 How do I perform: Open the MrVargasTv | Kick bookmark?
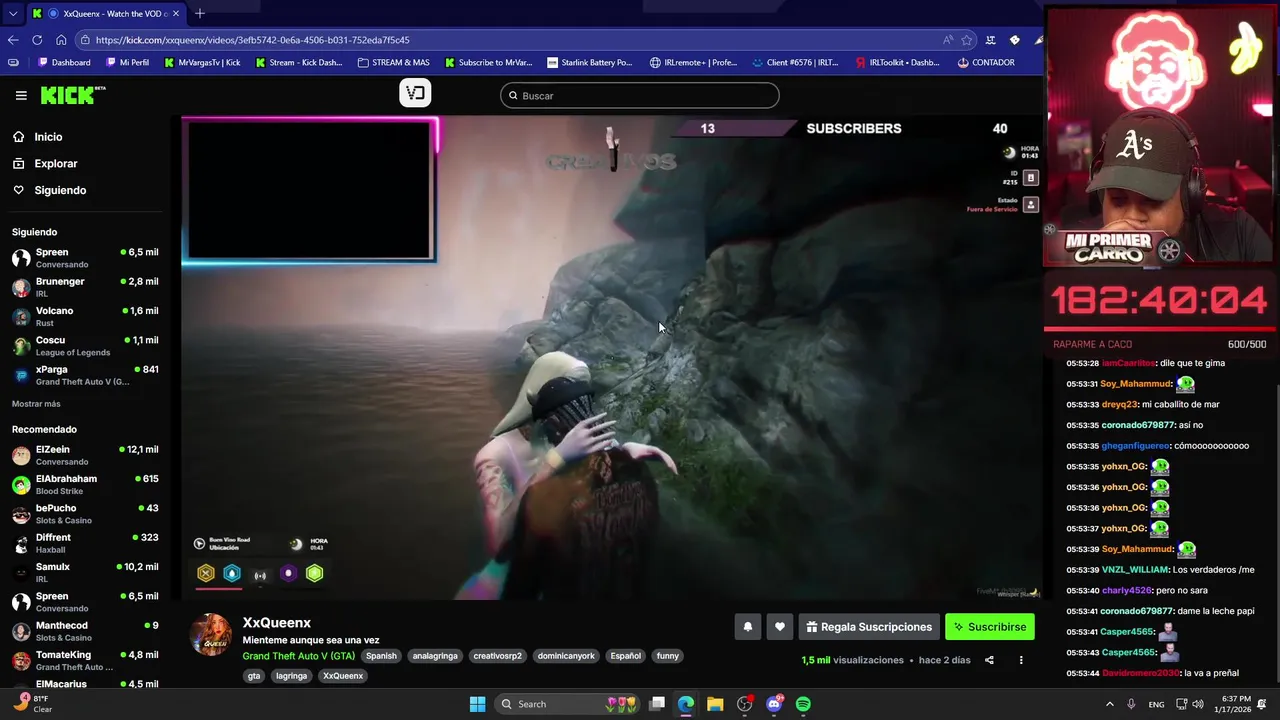click(201, 62)
